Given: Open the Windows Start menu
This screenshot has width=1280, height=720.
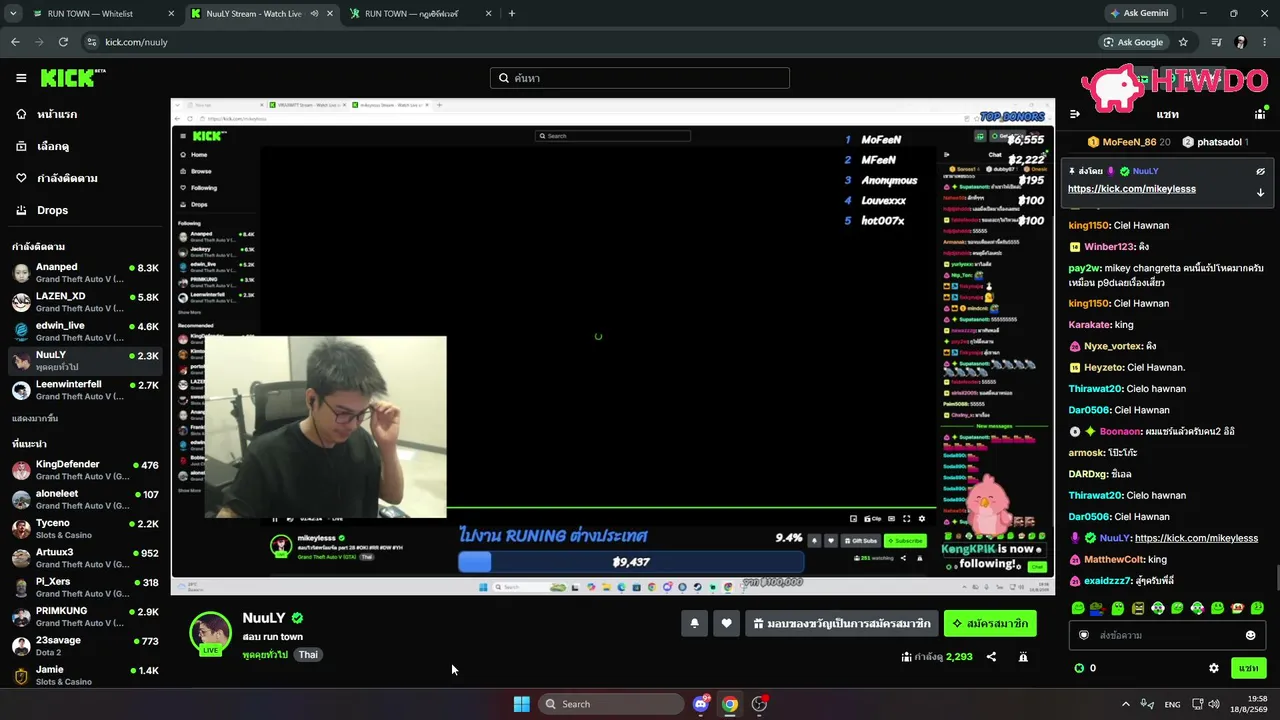Looking at the screenshot, I should [x=521, y=704].
